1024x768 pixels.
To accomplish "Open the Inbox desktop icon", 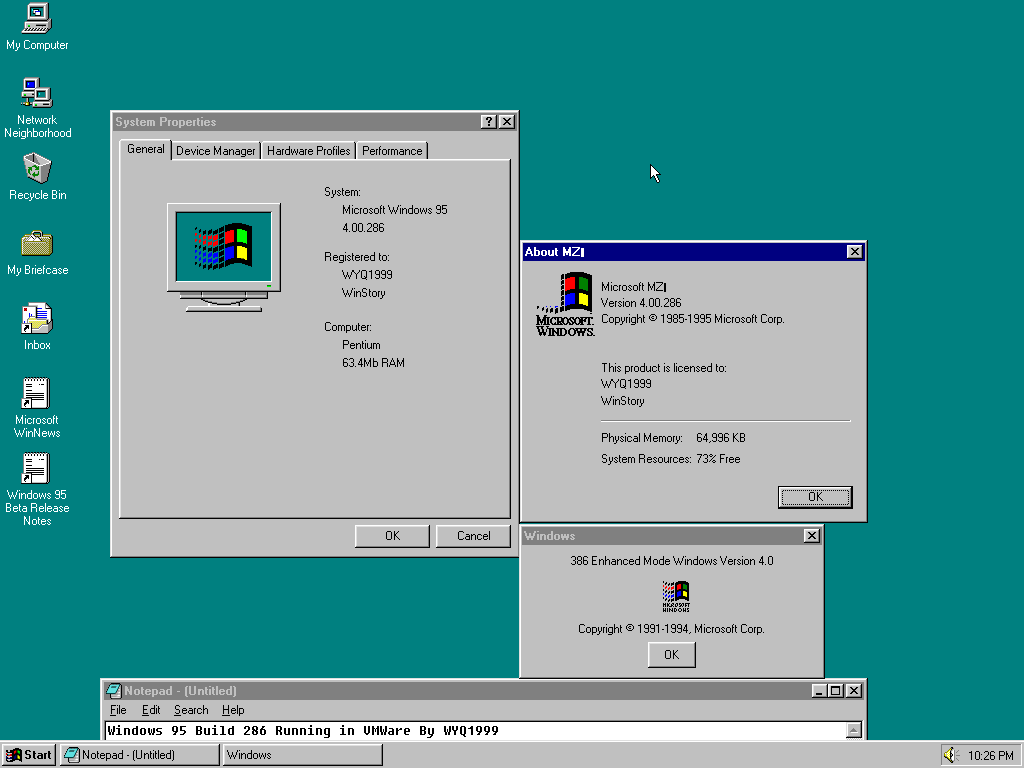I will pyautogui.click(x=37, y=319).
